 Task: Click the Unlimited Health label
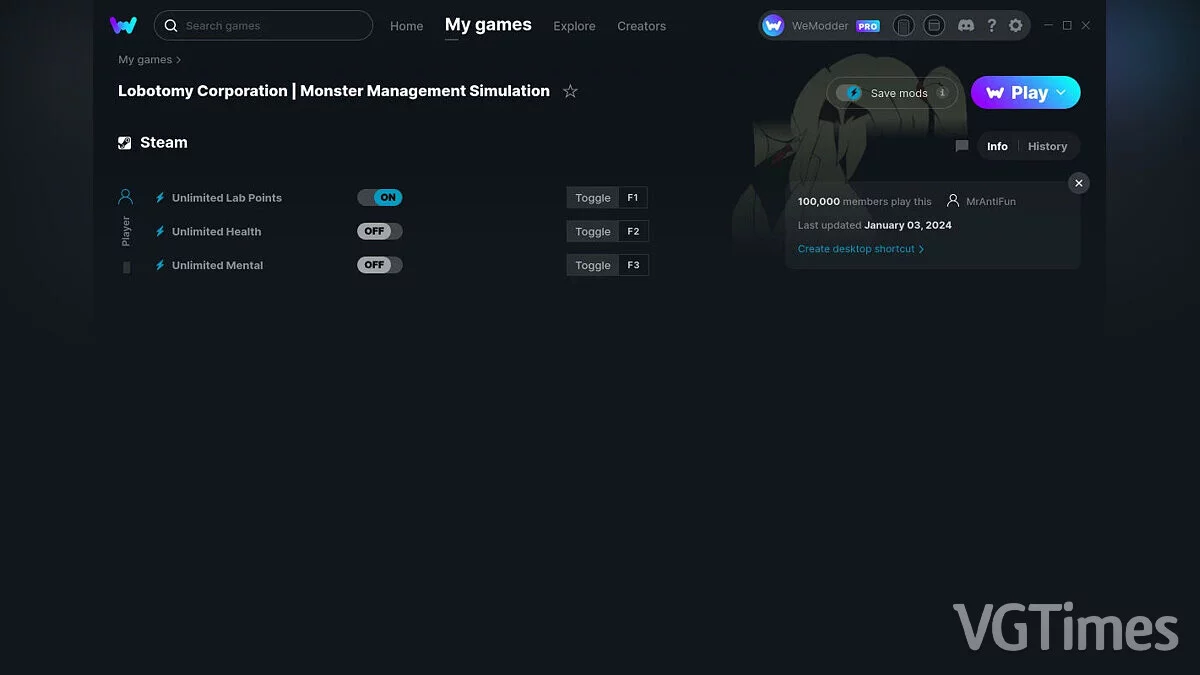coord(216,232)
